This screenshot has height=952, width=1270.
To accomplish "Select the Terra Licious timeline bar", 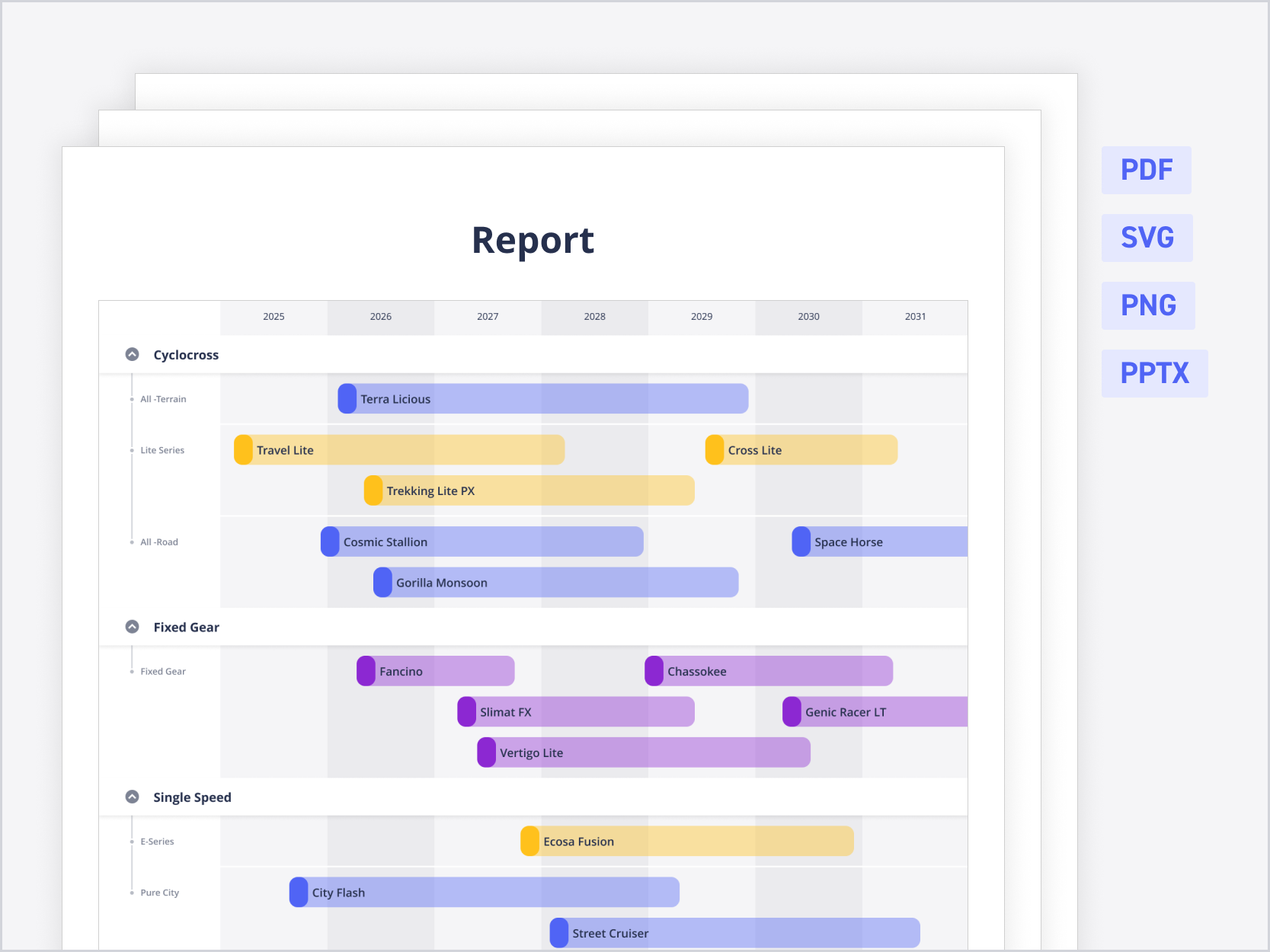I will click(543, 399).
